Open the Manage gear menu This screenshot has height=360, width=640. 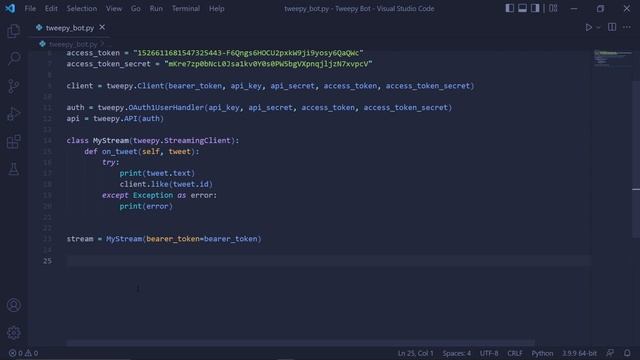[13, 333]
